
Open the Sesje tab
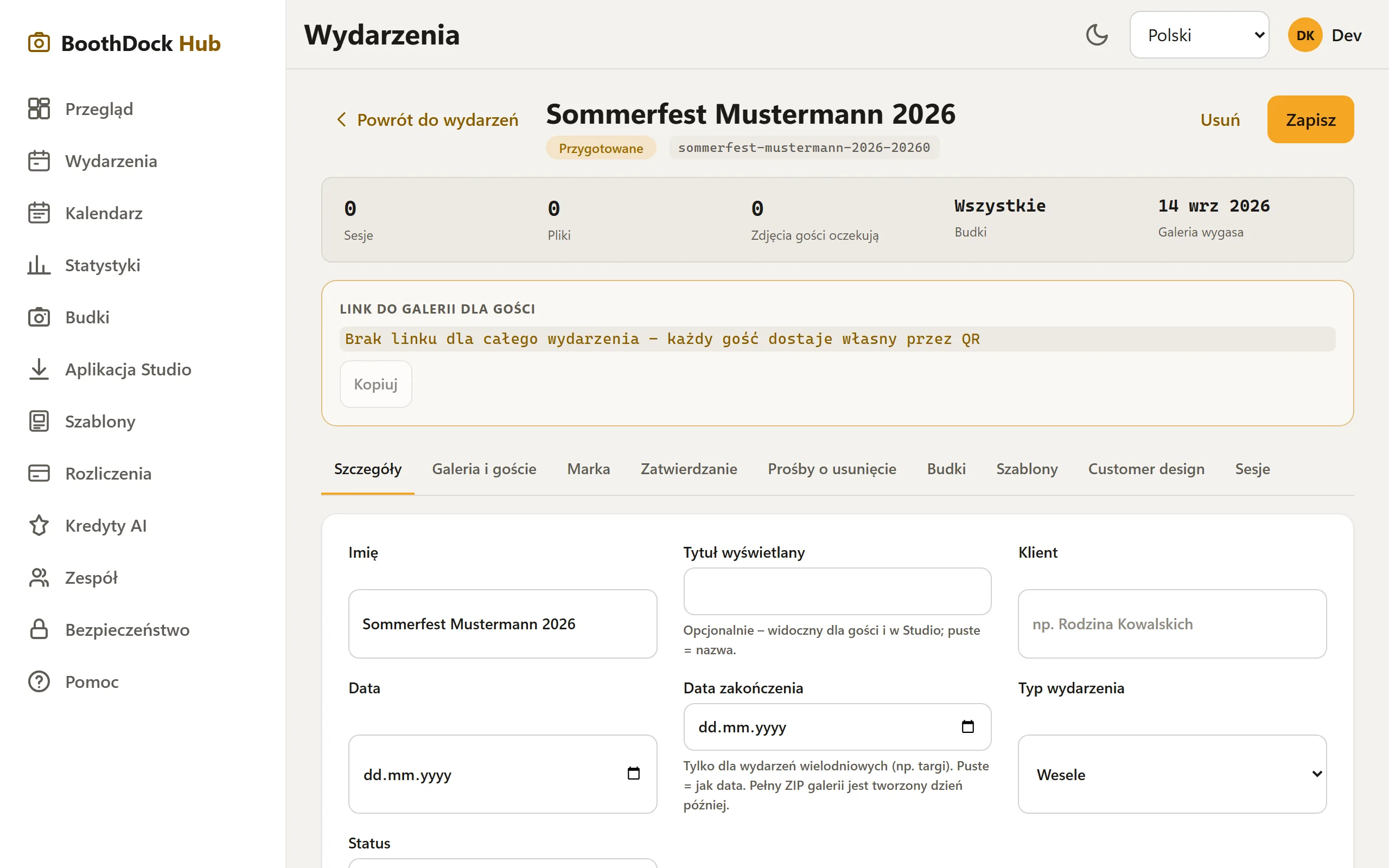(1252, 469)
